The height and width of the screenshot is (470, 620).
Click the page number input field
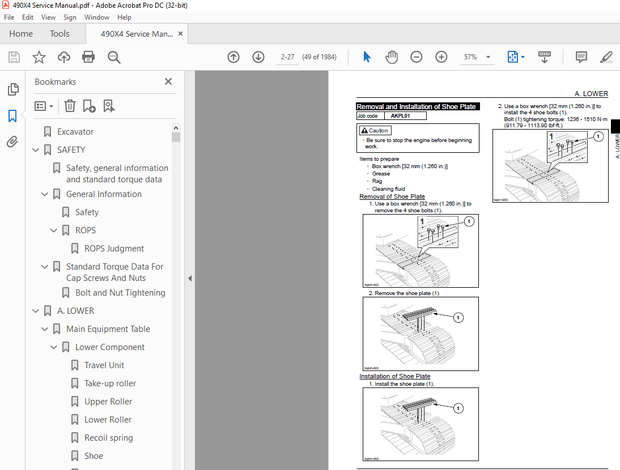(x=287, y=57)
